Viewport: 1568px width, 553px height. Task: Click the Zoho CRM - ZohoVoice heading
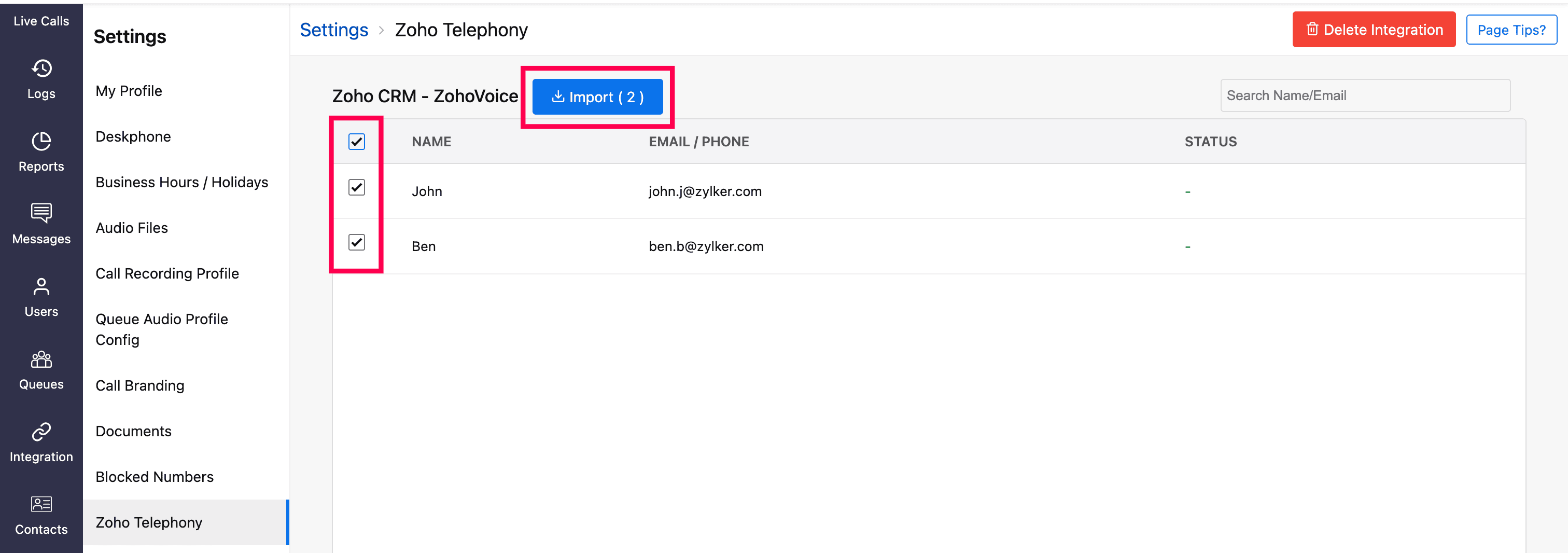pyautogui.click(x=426, y=96)
